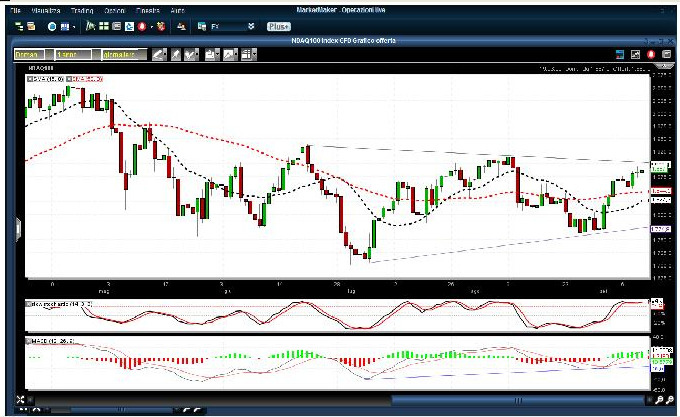Click the Domanda price type field

click(x=32, y=54)
